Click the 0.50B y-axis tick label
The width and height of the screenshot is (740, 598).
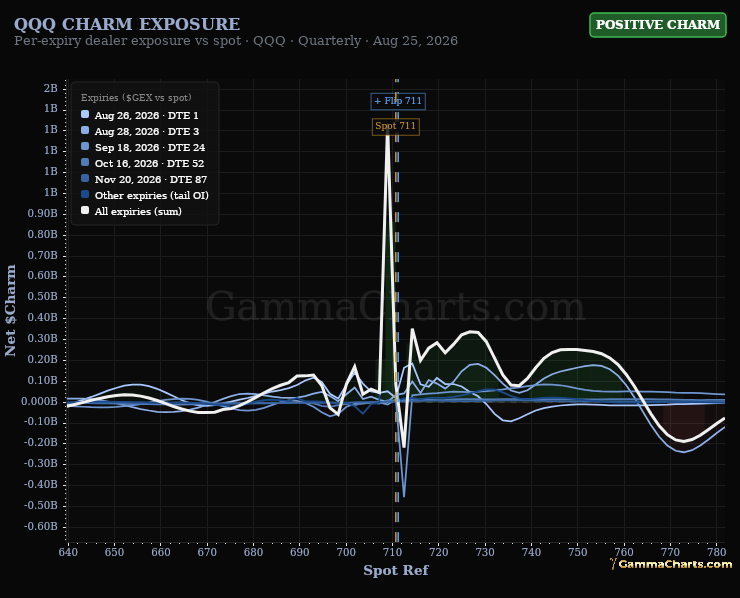(42, 296)
